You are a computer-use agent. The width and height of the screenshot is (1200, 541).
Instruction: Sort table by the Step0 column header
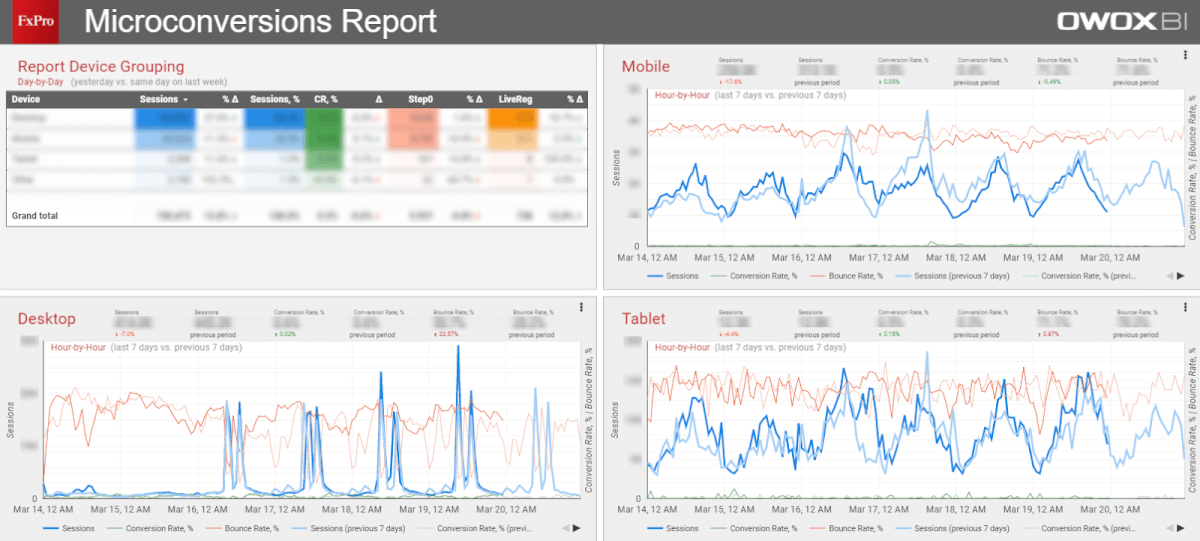(420, 99)
